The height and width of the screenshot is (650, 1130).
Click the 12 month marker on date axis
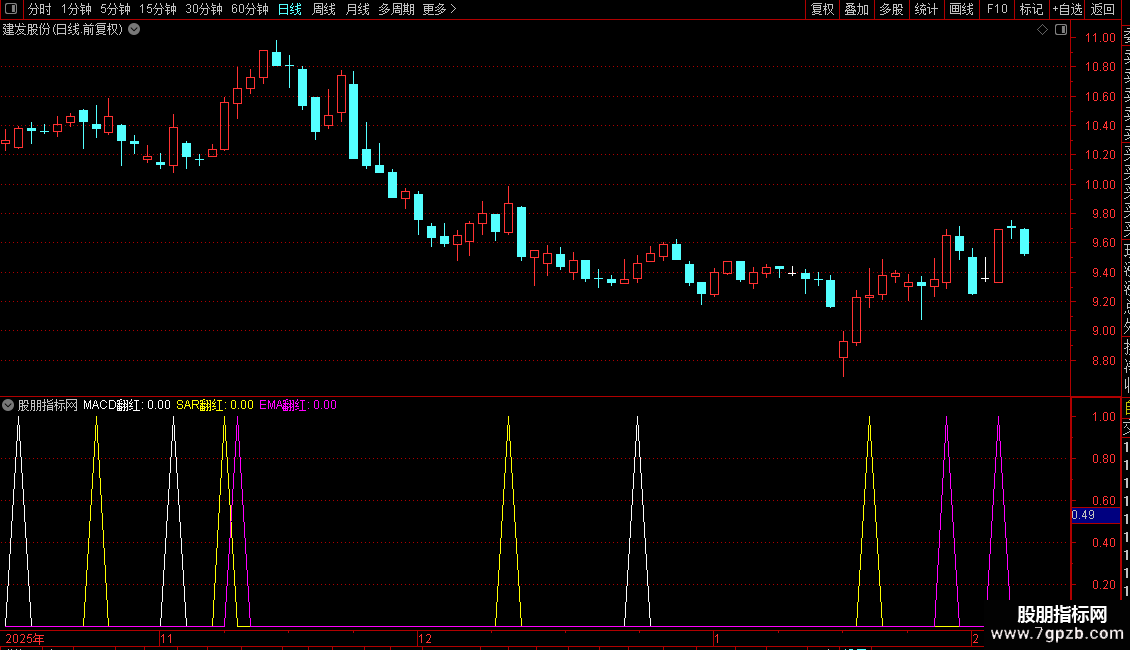click(425, 638)
